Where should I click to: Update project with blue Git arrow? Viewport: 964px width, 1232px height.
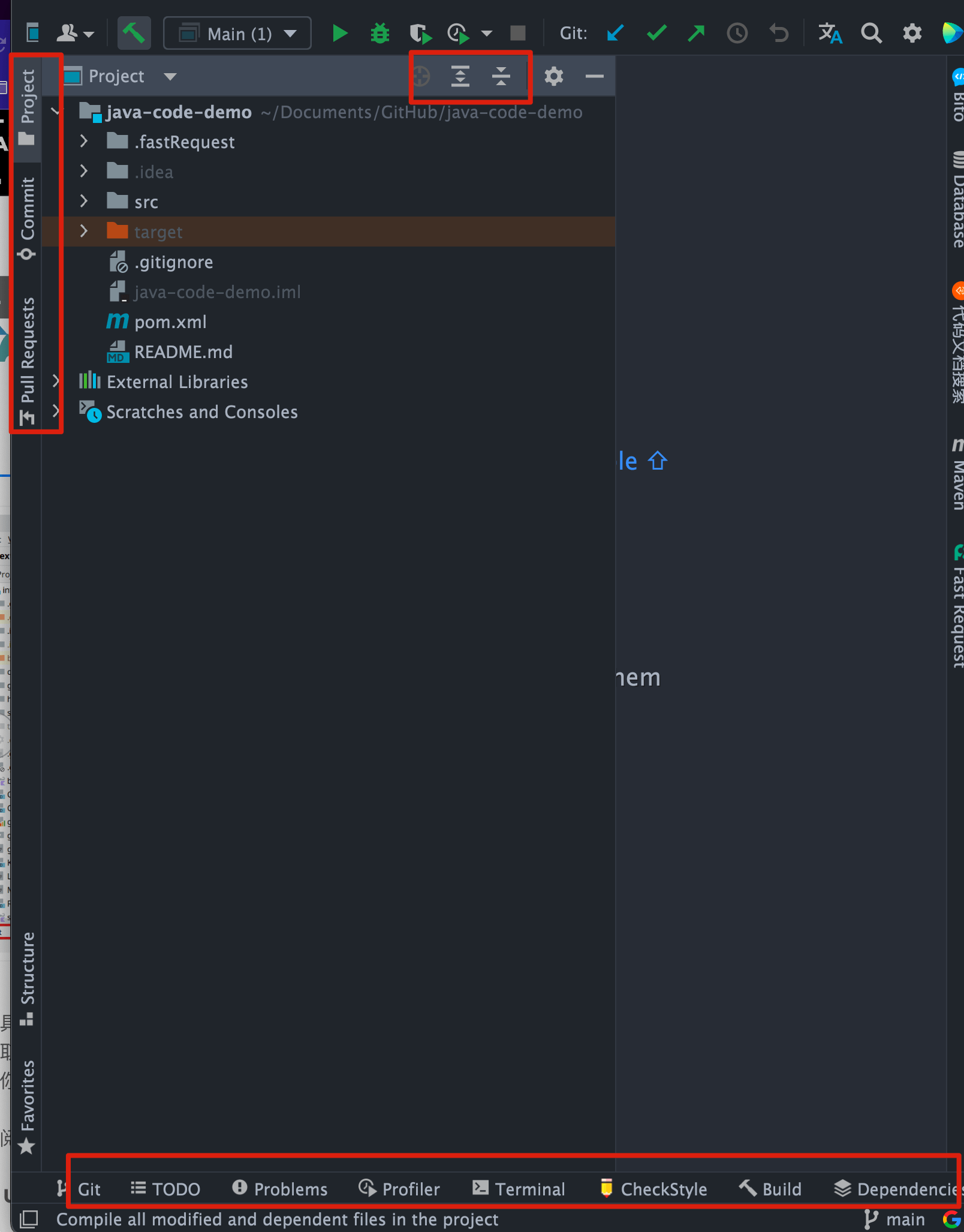(x=616, y=33)
